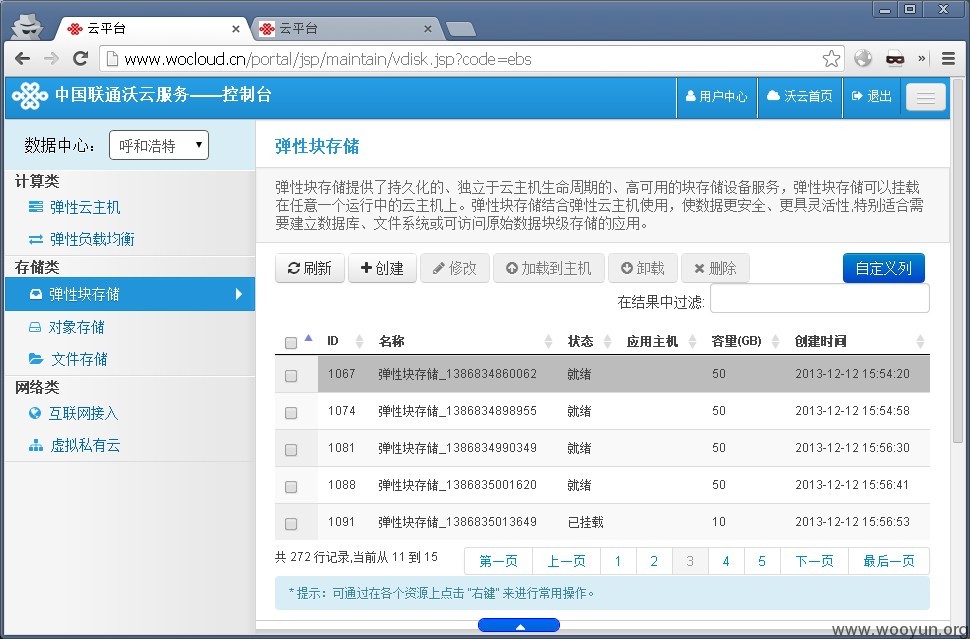
Task: Go to page 5 in pagination
Action: click(762, 560)
